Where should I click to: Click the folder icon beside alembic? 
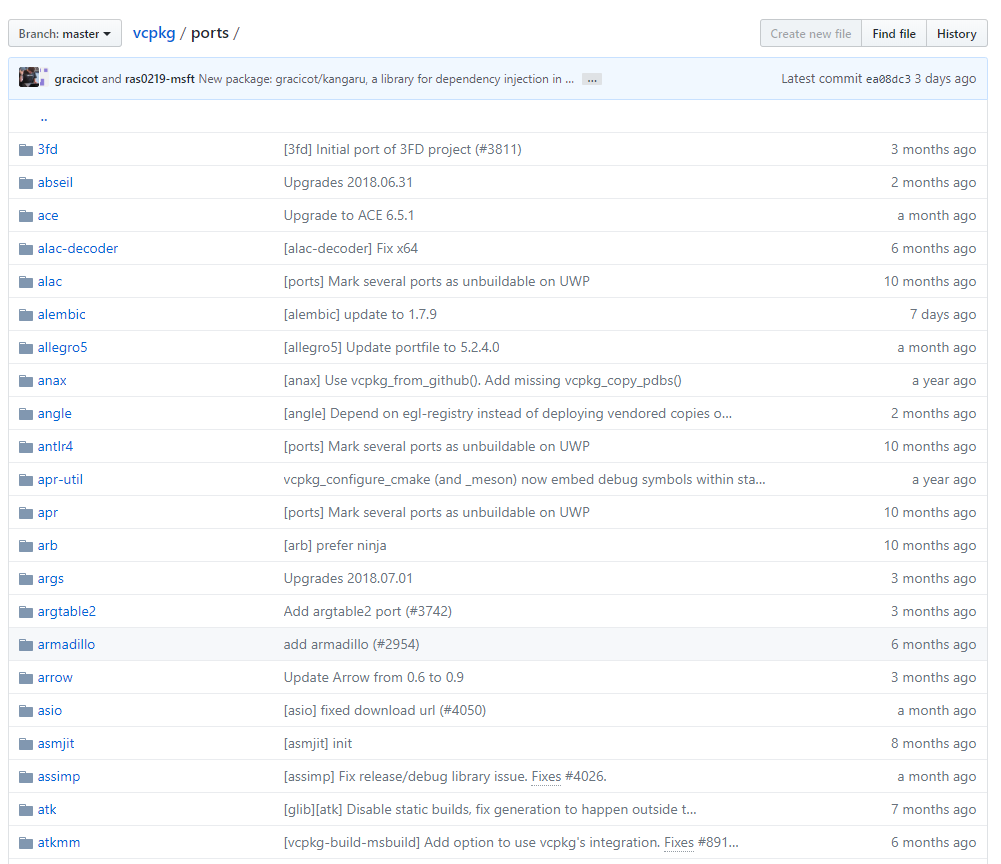pos(26,315)
